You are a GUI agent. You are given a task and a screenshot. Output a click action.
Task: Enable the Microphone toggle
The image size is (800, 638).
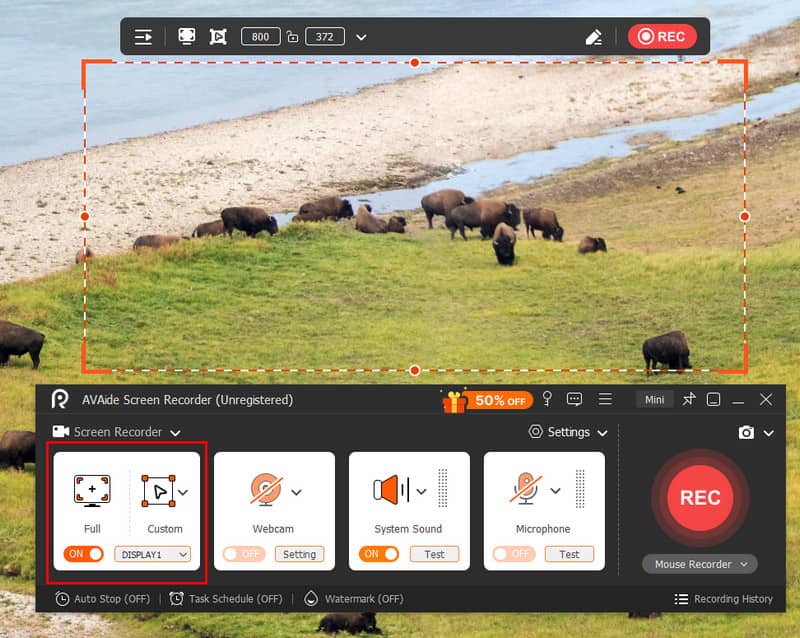coord(515,554)
